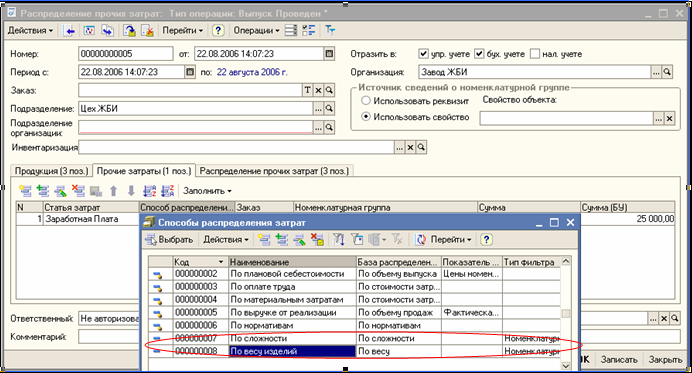Click the ellipsis selector for Организация
692x373 pixels.
pos(656,72)
